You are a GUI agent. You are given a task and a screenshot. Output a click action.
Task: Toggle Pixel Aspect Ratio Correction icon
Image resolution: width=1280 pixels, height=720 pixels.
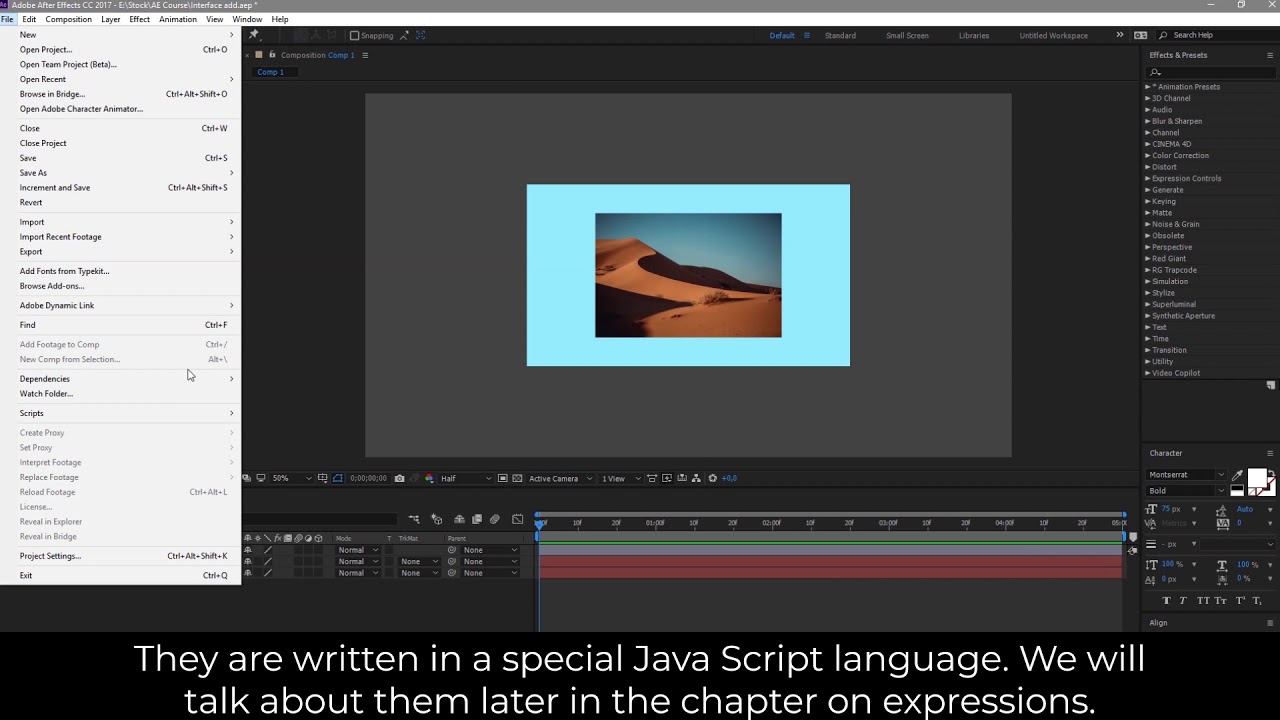click(651, 478)
